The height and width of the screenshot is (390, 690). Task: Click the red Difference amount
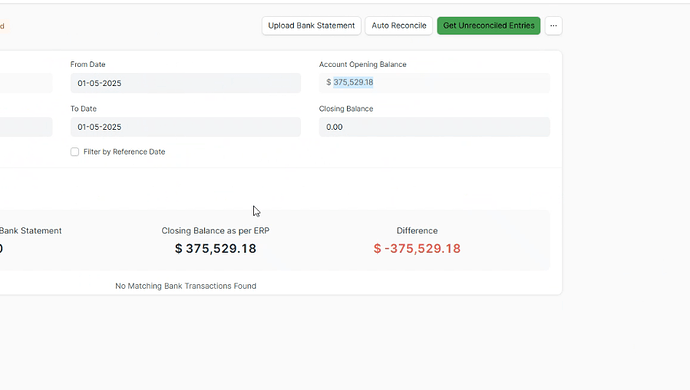click(x=417, y=248)
